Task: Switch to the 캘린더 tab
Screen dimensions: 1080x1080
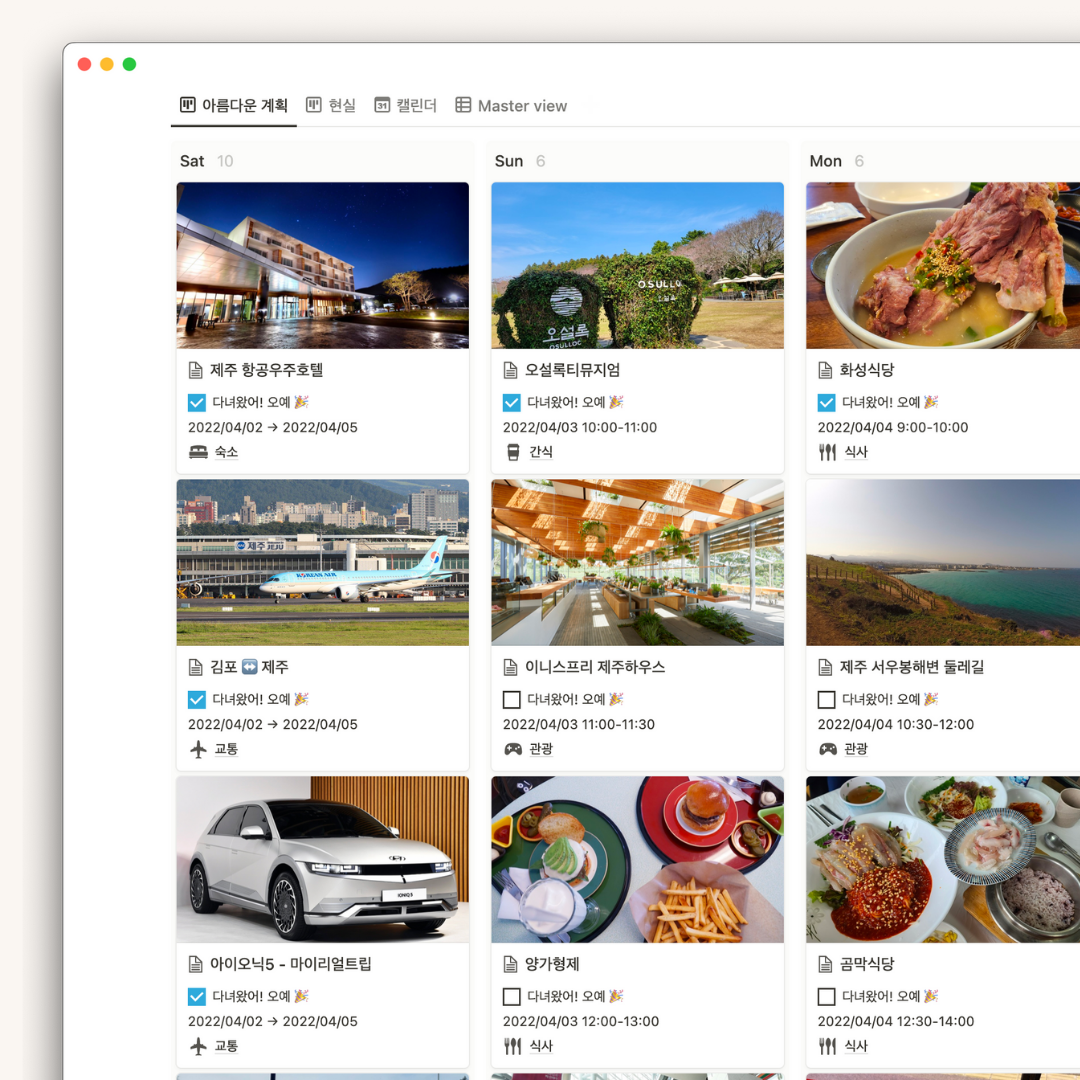Action: 405,105
